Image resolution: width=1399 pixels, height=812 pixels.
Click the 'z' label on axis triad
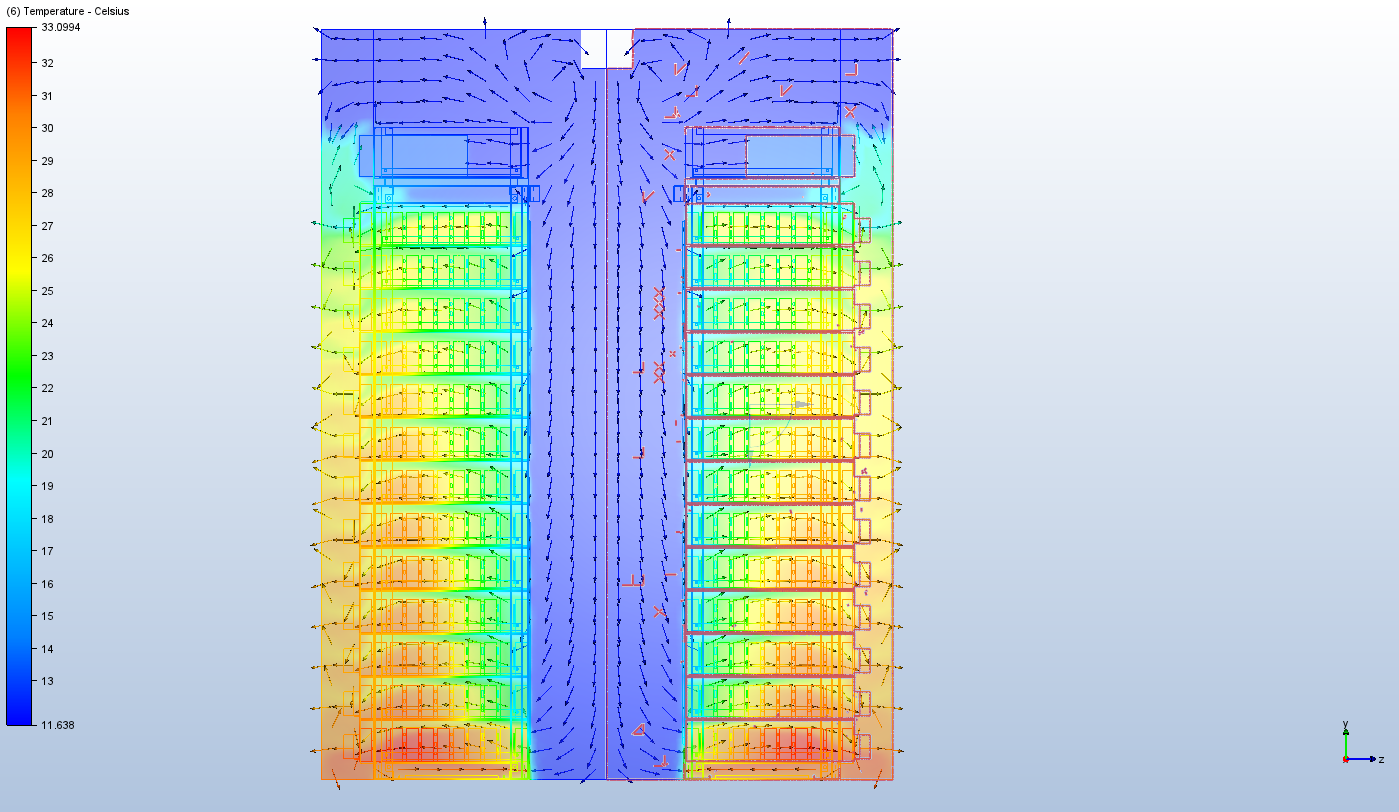[x=1381, y=760]
